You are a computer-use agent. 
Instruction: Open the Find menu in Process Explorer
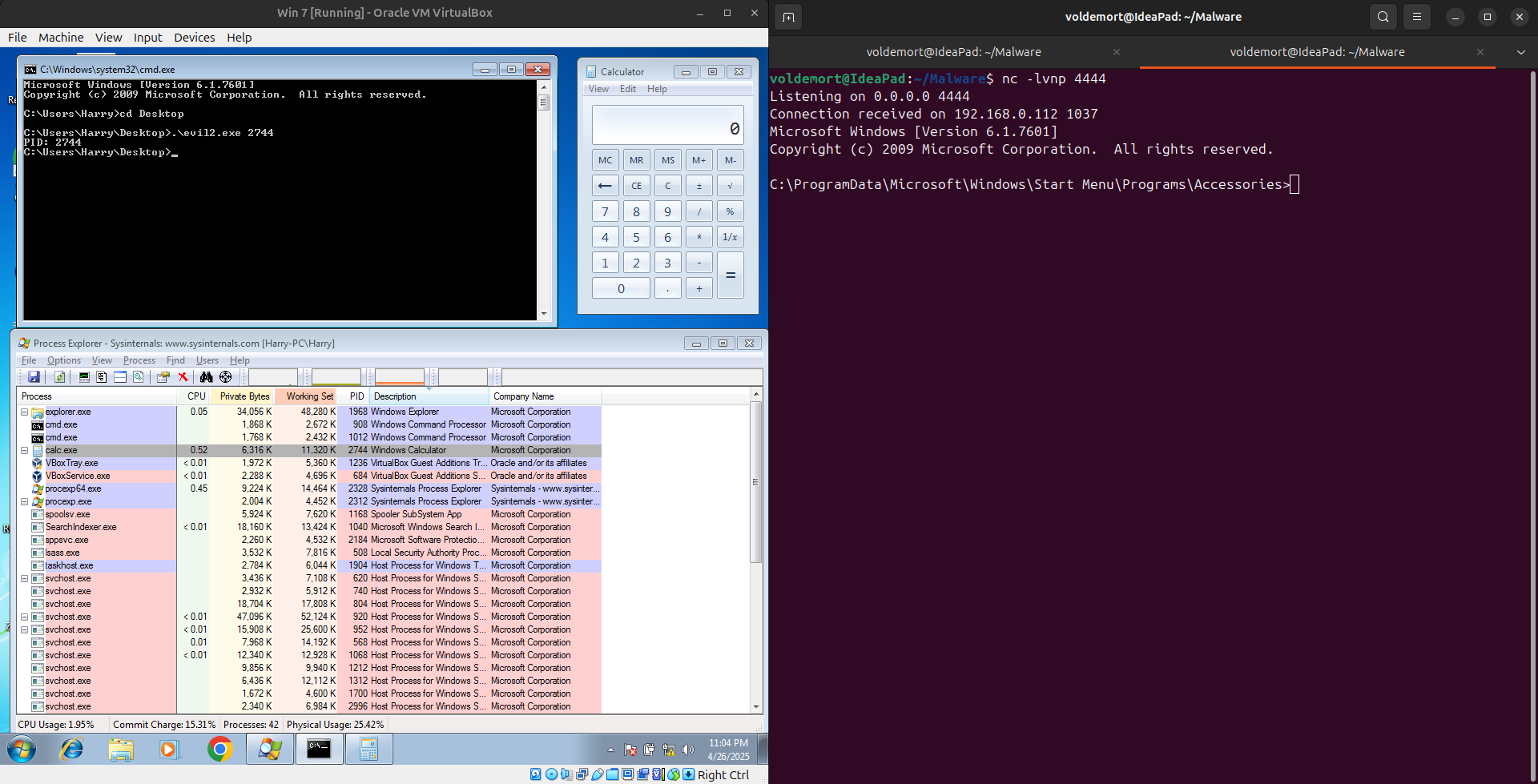[x=175, y=360]
